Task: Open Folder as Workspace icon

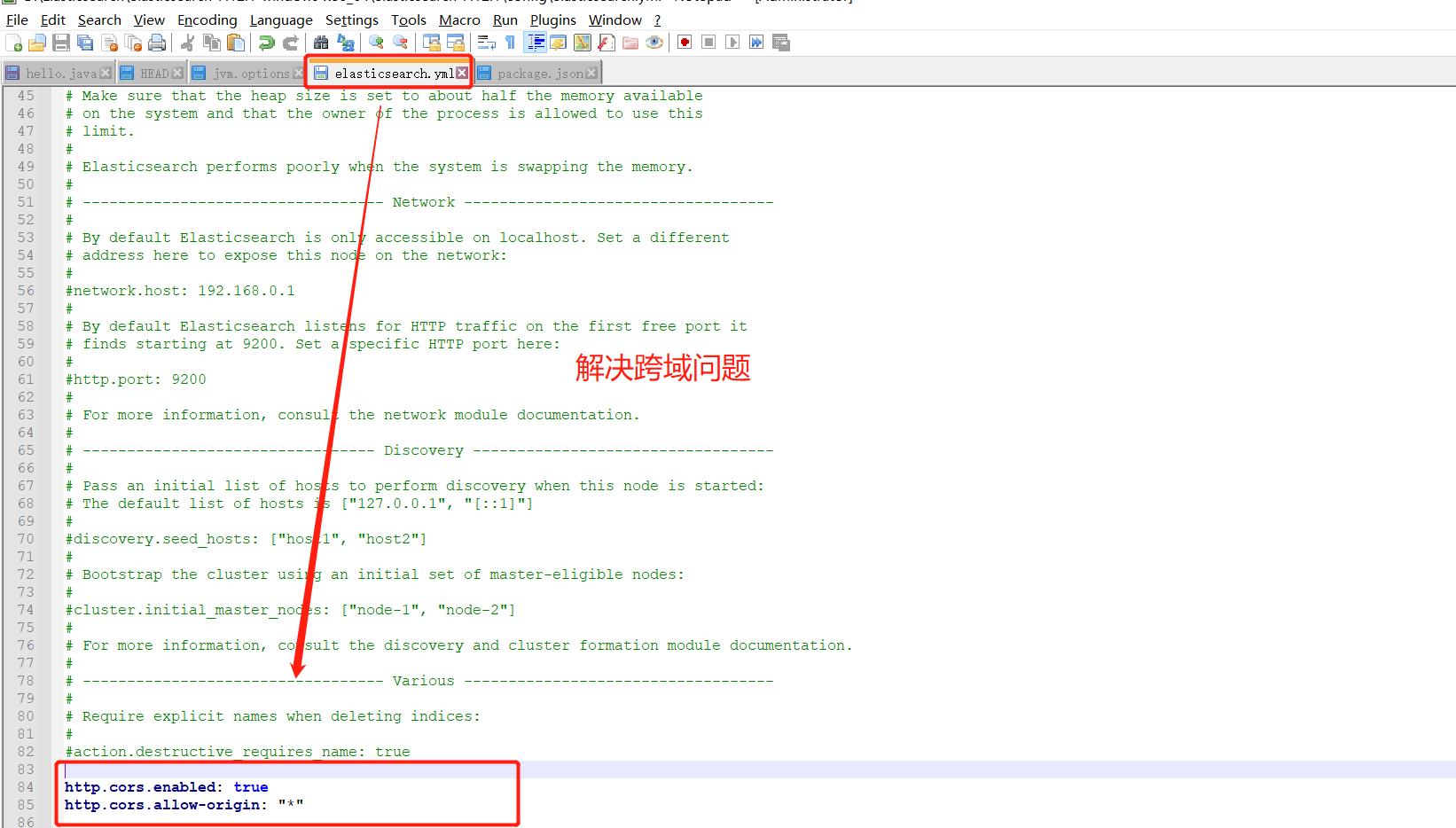Action: click(630, 43)
